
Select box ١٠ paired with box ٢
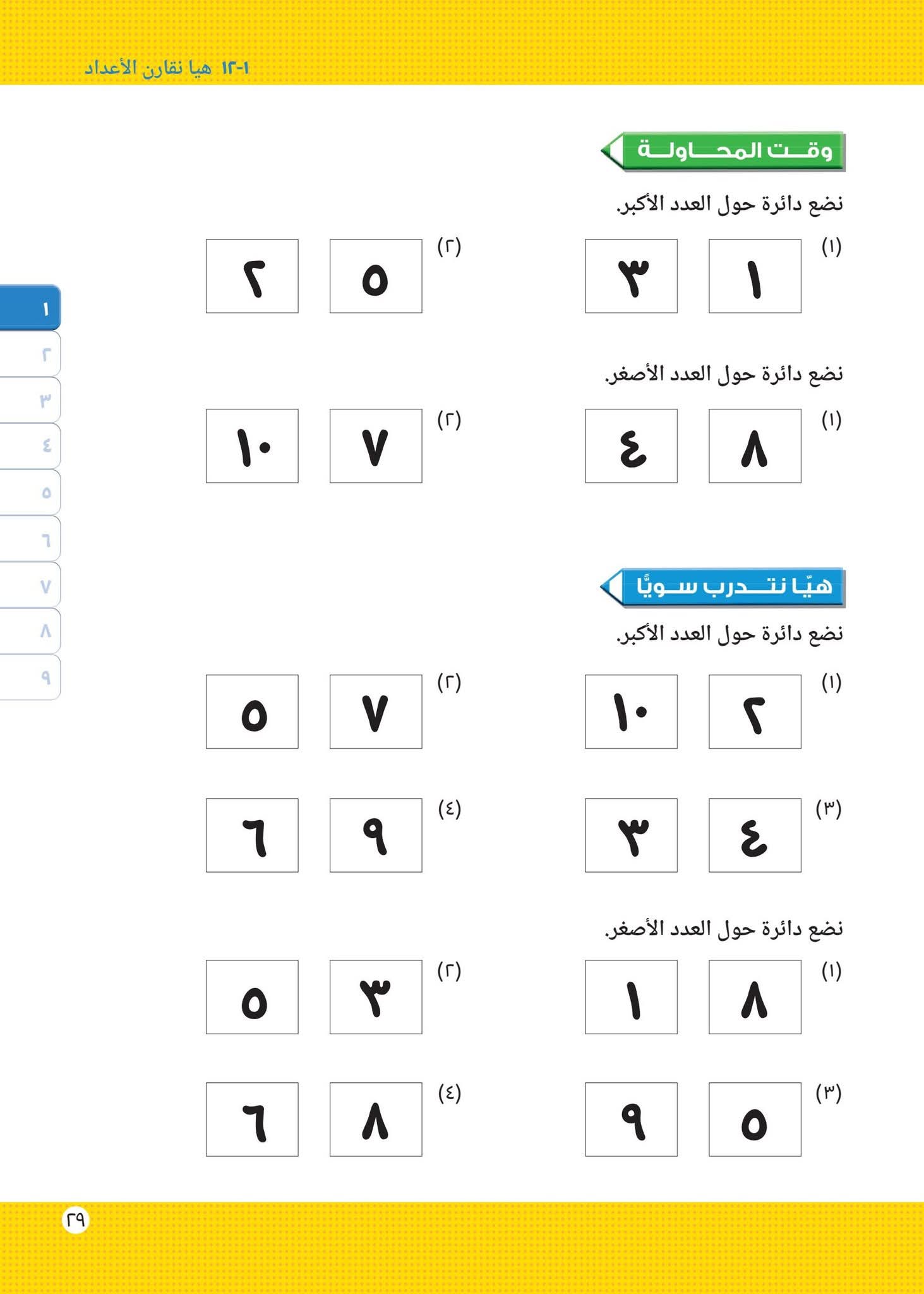pyautogui.click(x=631, y=711)
